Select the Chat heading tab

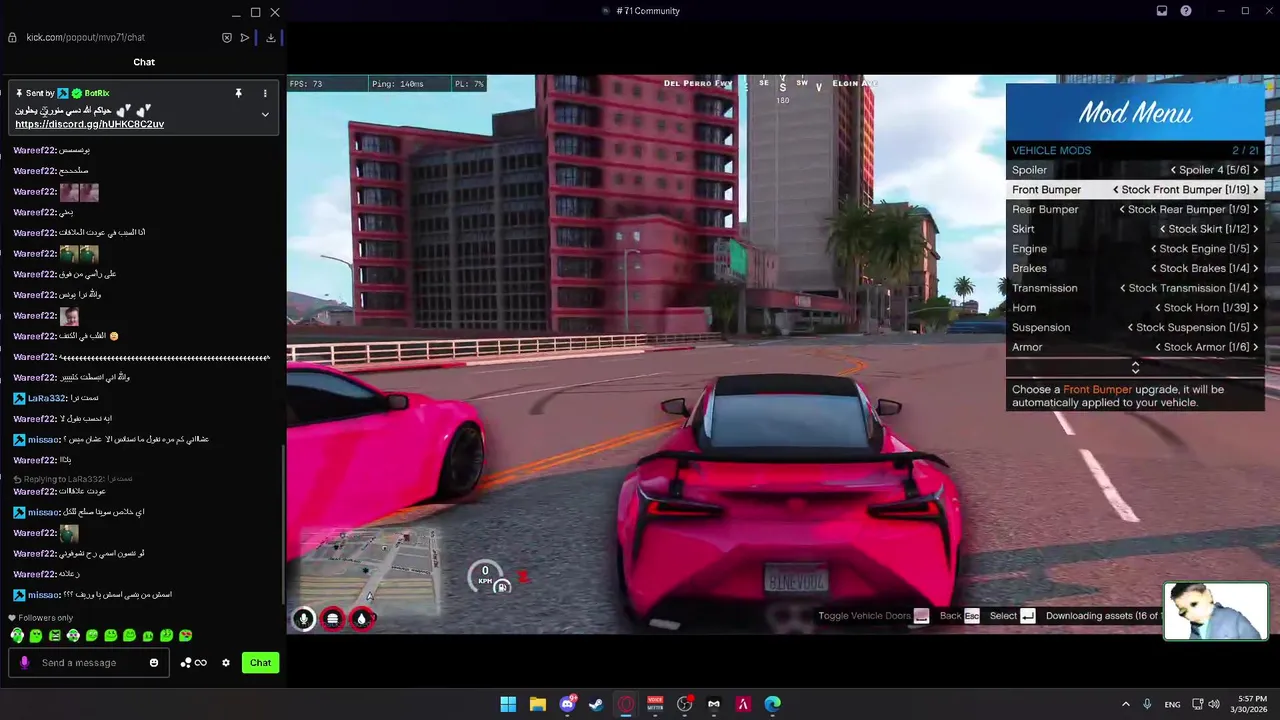point(144,62)
